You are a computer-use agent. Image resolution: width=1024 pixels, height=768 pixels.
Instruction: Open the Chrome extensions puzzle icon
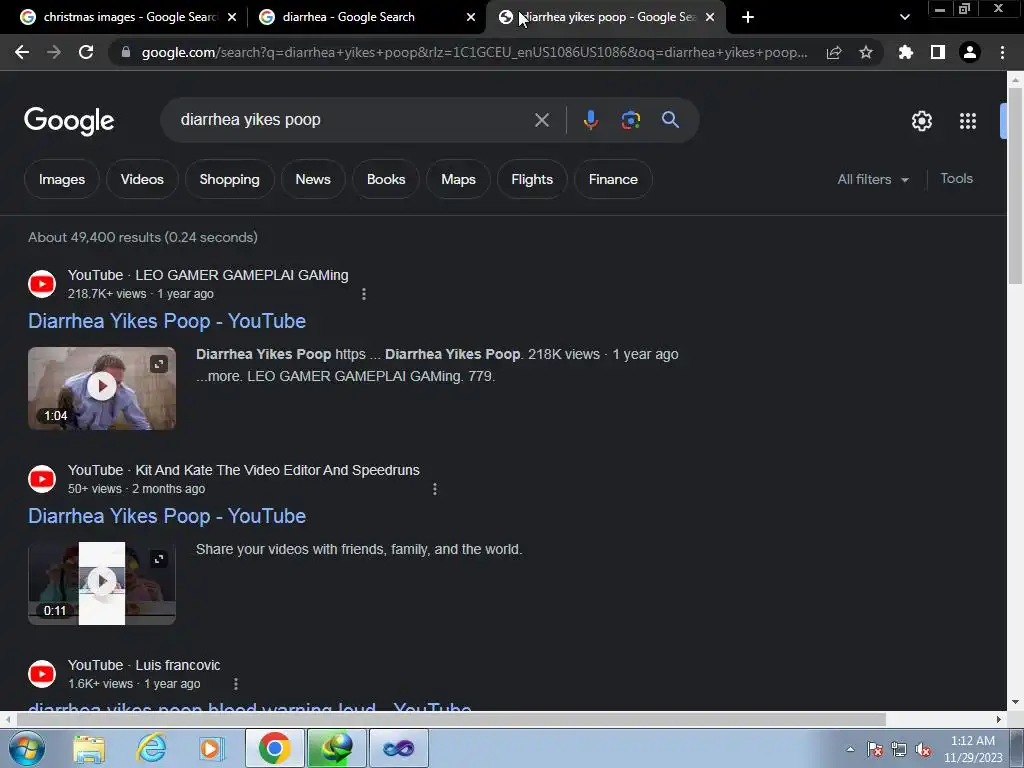[906, 53]
